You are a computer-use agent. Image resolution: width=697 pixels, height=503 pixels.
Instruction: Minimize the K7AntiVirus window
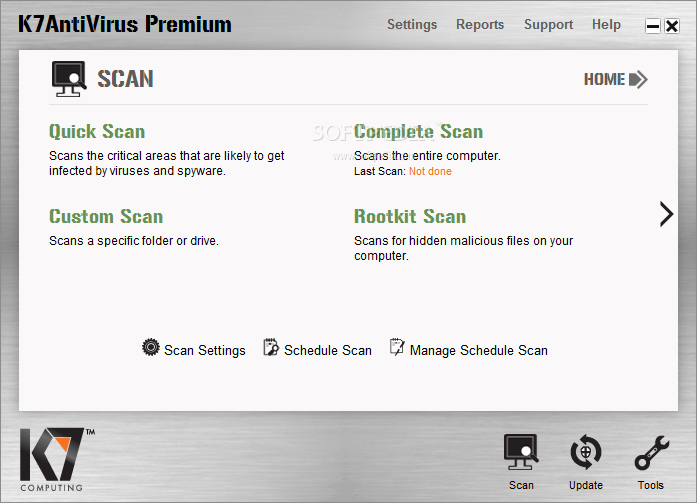[x=653, y=26]
